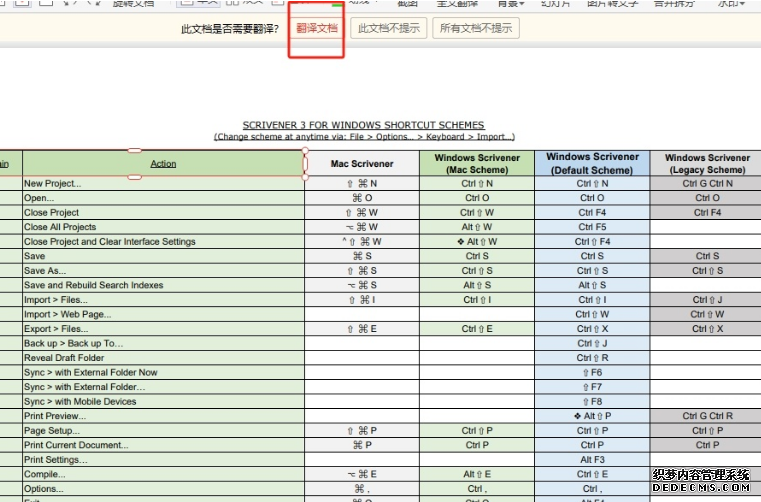The width and height of the screenshot is (761, 502).
Task: Click Default Scheme 'Ctrl F4' for Close Project
Action: pos(592,213)
